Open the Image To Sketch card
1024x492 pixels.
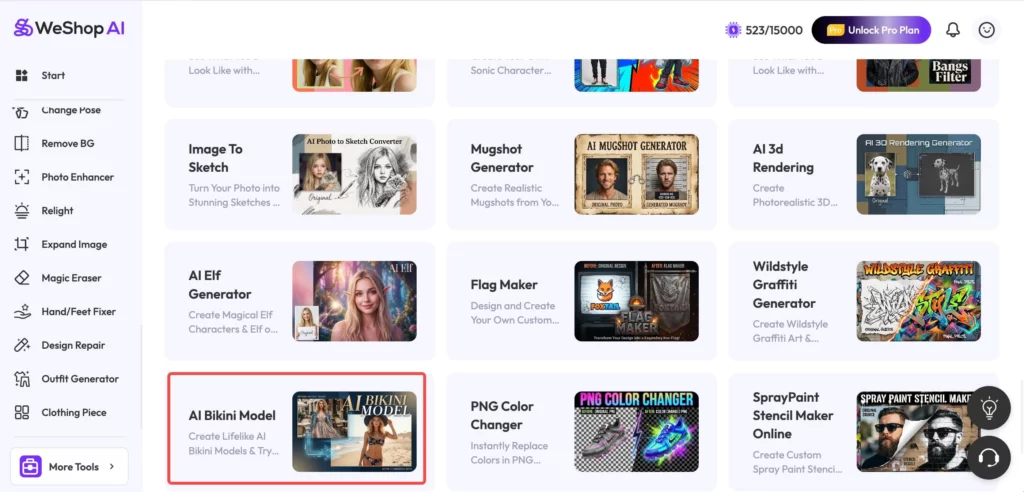(299, 174)
